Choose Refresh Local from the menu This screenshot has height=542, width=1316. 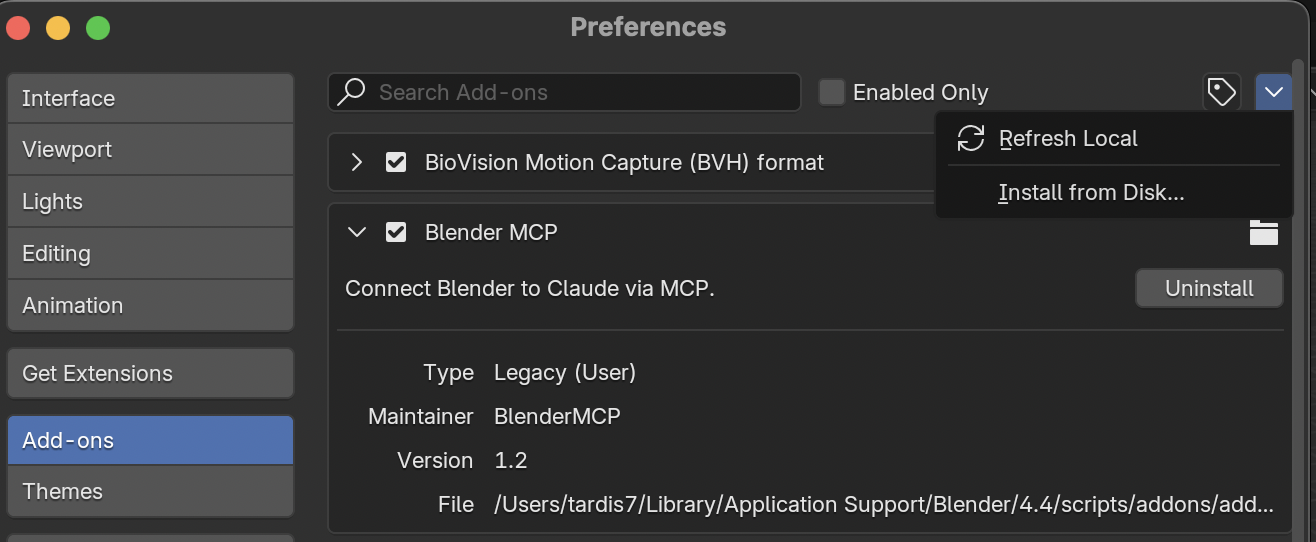tap(1068, 138)
